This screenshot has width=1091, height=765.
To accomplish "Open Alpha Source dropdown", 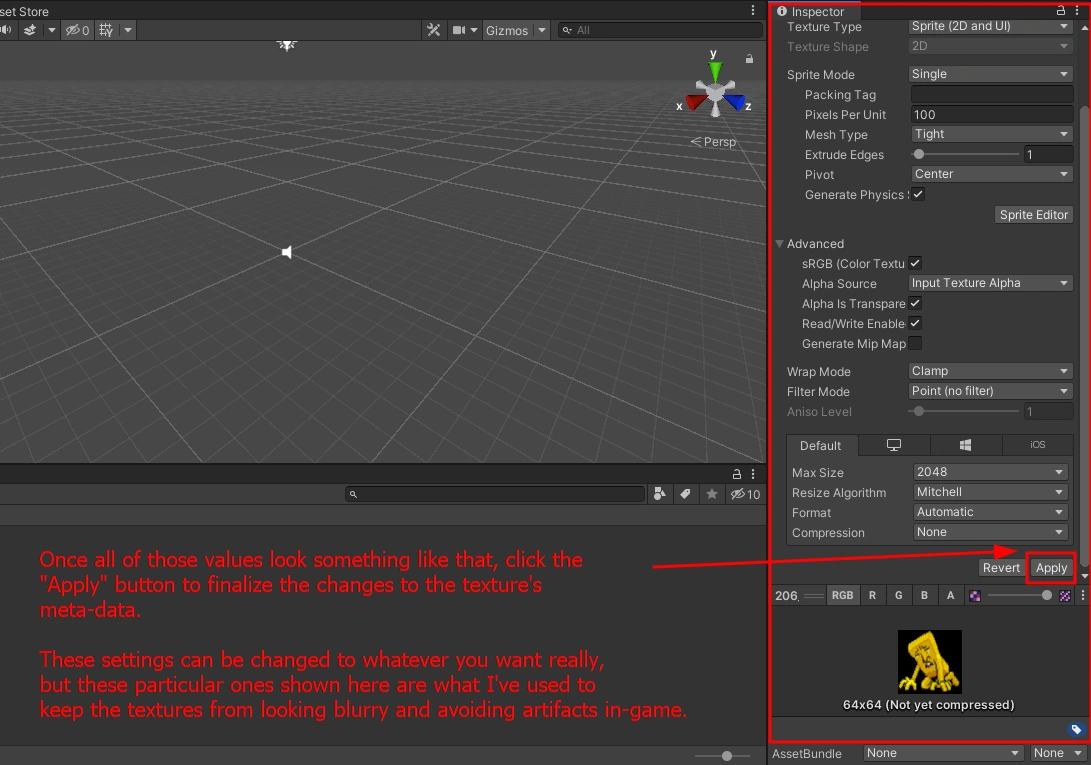I will (990, 283).
